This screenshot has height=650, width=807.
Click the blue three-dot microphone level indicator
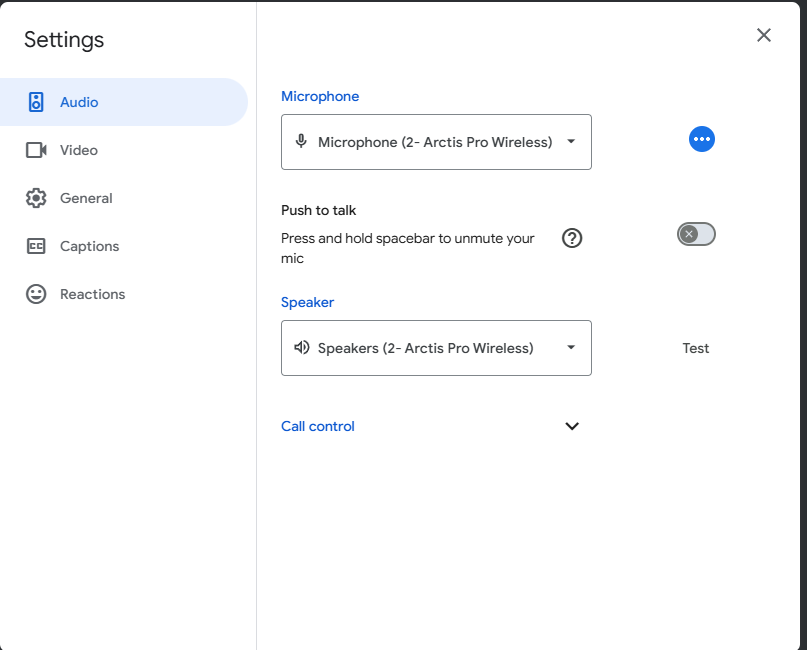coord(702,139)
